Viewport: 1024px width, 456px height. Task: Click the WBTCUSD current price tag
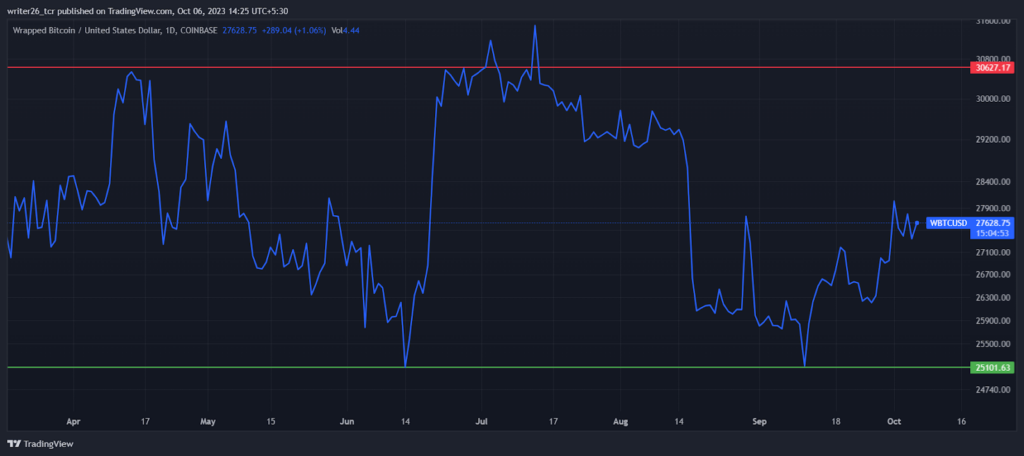tap(970, 227)
